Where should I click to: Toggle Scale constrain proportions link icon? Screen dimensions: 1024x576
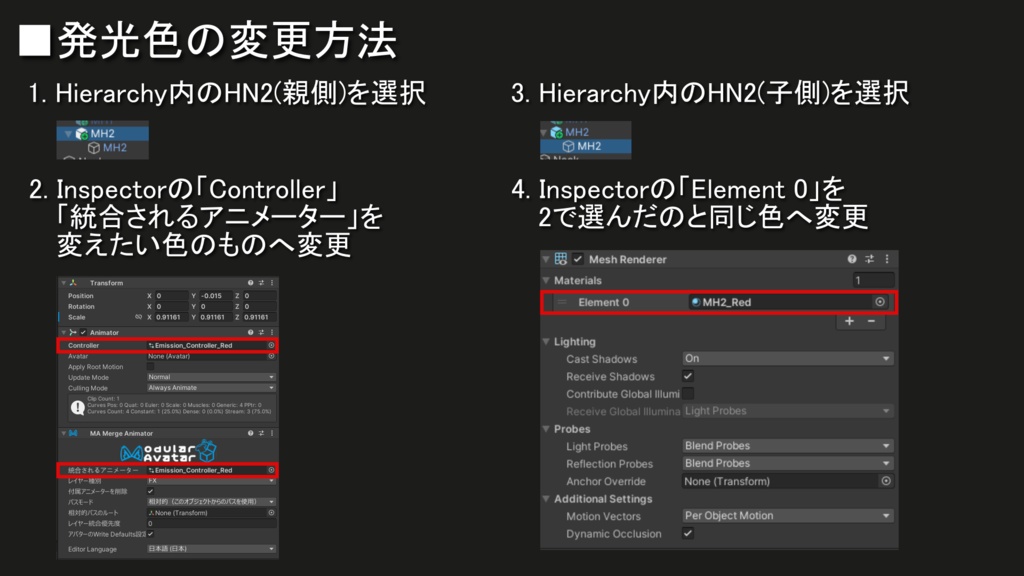tap(138, 317)
